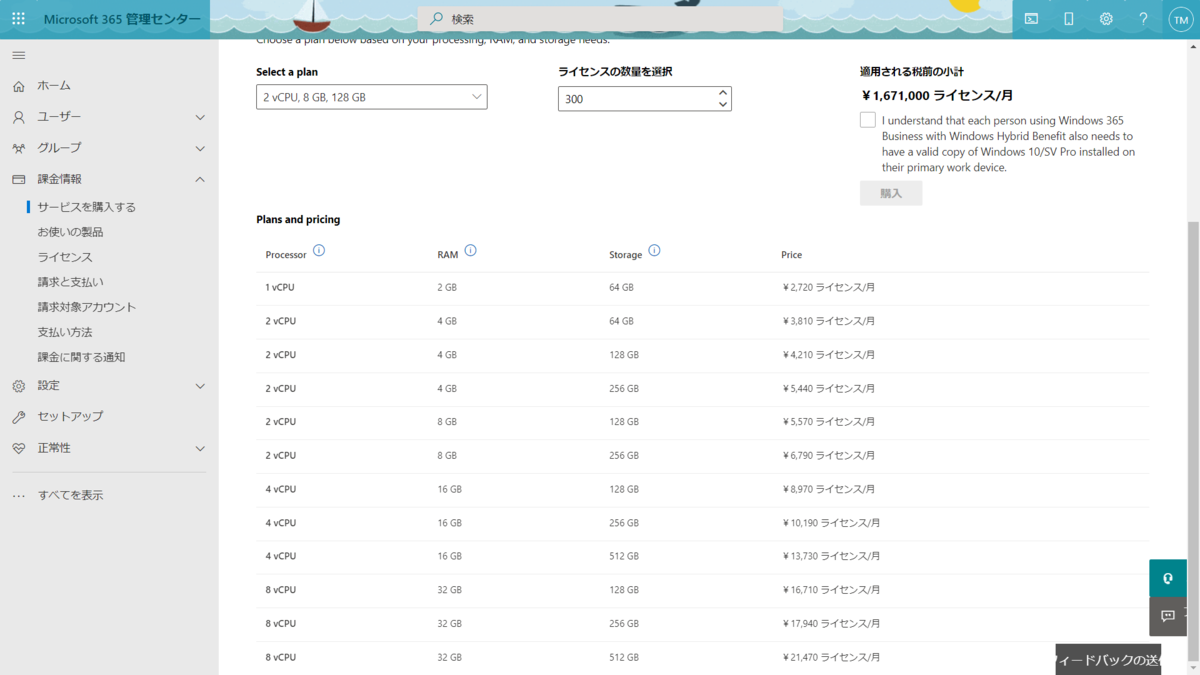Click the heart icon beside 正常性
1200x675 pixels.
[x=18, y=448]
